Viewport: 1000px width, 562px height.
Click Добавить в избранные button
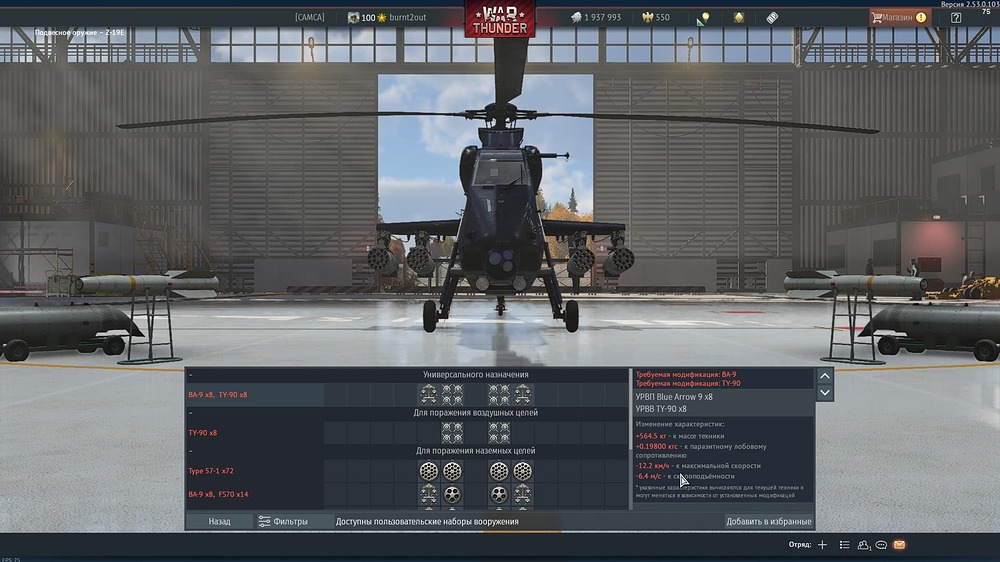point(768,521)
